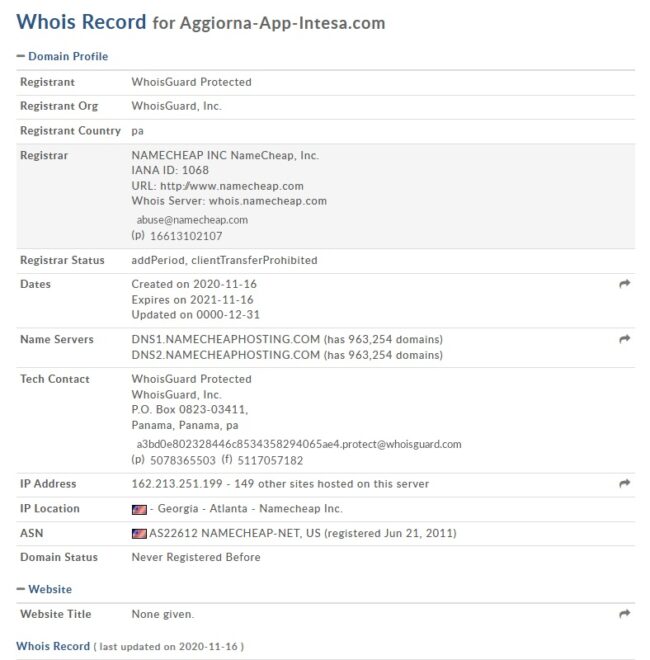
Task: Click the tech contact phone 5078365503
Action: point(183,460)
